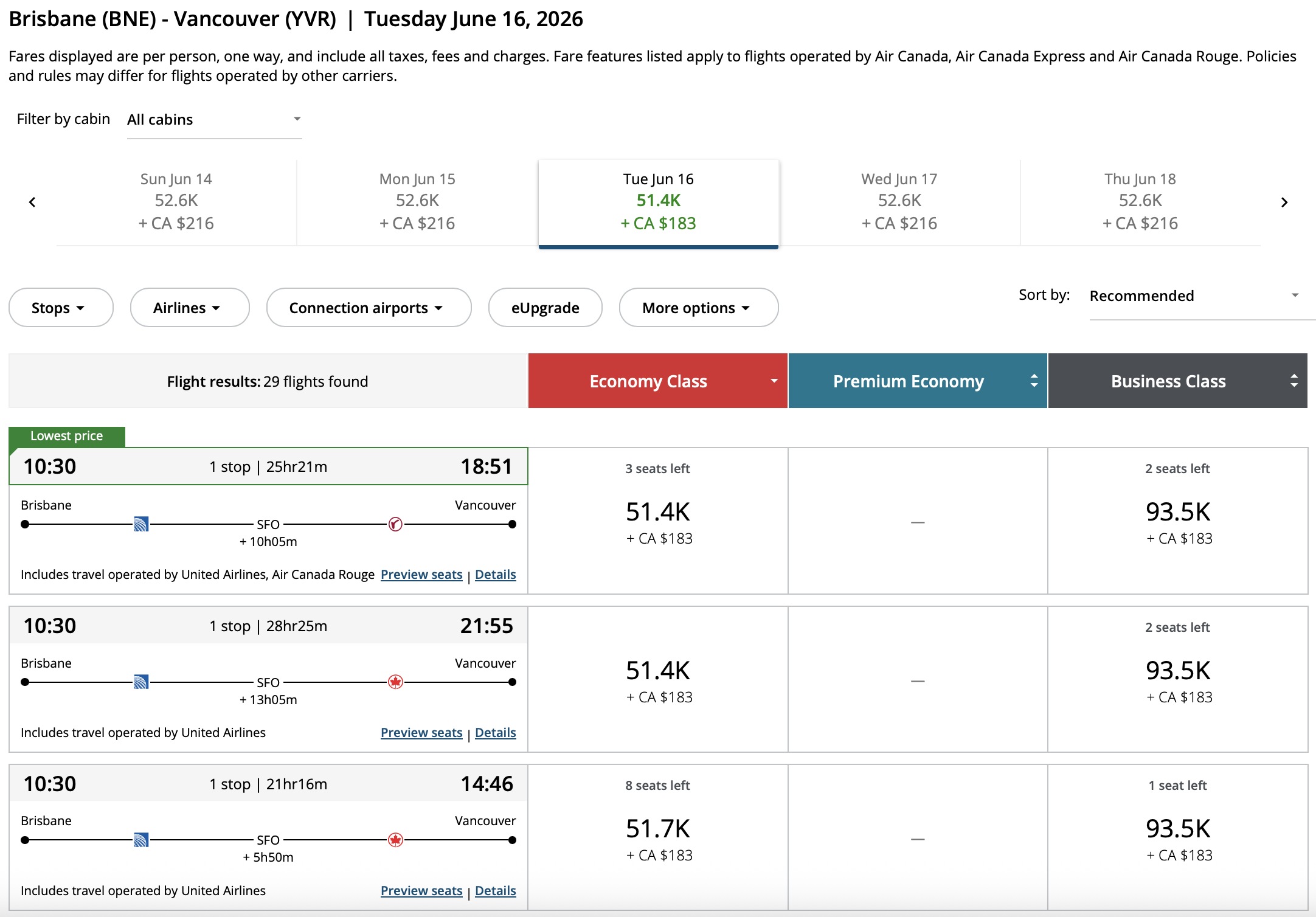Preview seats for the 25hr21m flight
The width and height of the screenshot is (1316, 917).
click(x=421, y=575)
